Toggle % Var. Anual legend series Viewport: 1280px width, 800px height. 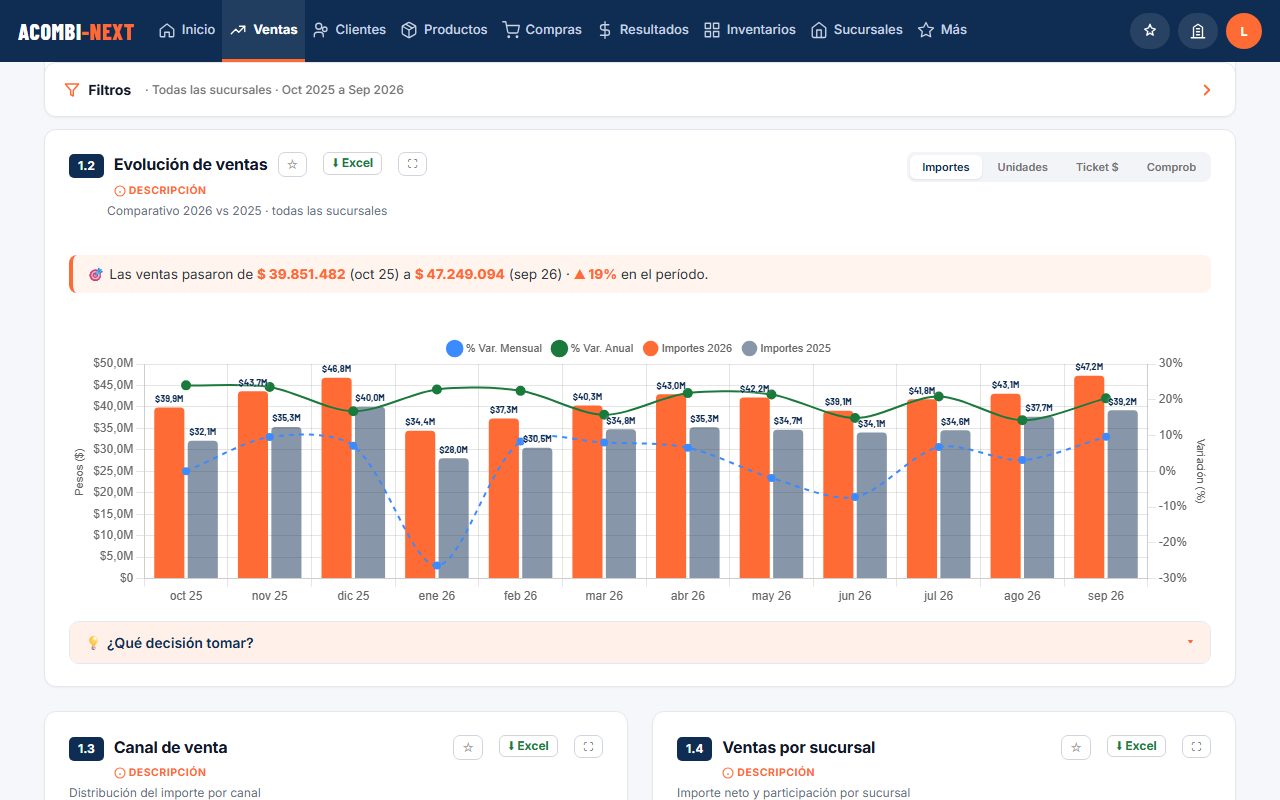coord(592,348)
